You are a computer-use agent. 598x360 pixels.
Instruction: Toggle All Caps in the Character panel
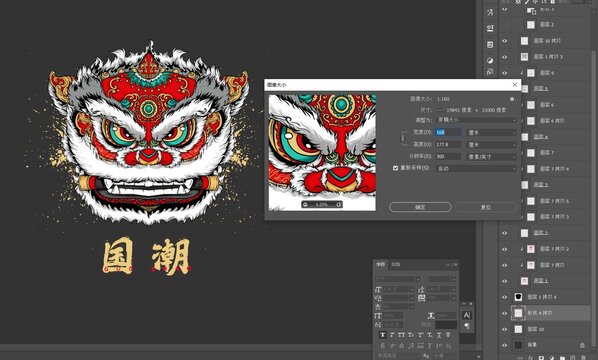401,335
